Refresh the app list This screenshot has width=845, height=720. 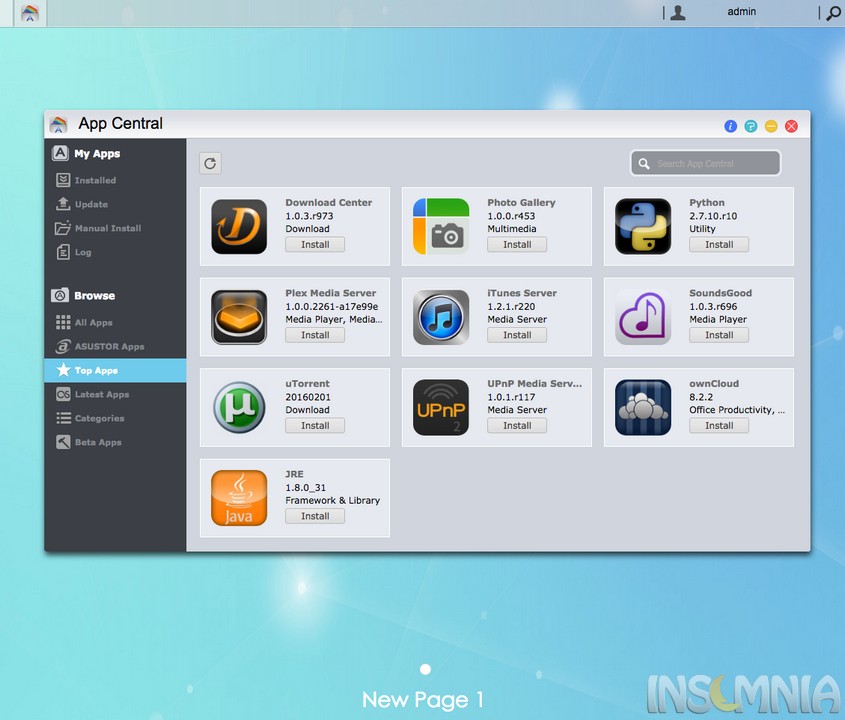point(210,163)
